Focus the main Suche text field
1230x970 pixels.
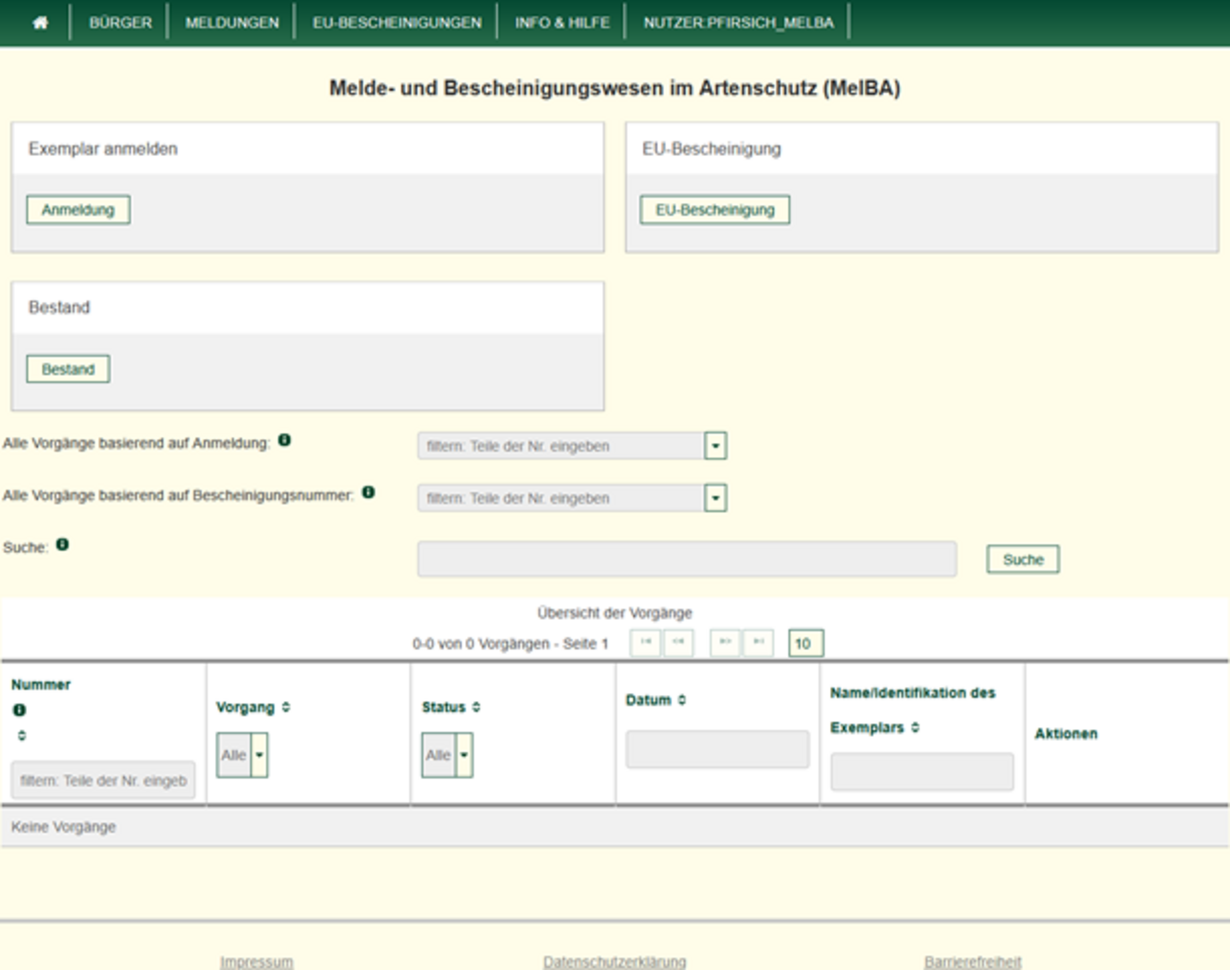686,559
